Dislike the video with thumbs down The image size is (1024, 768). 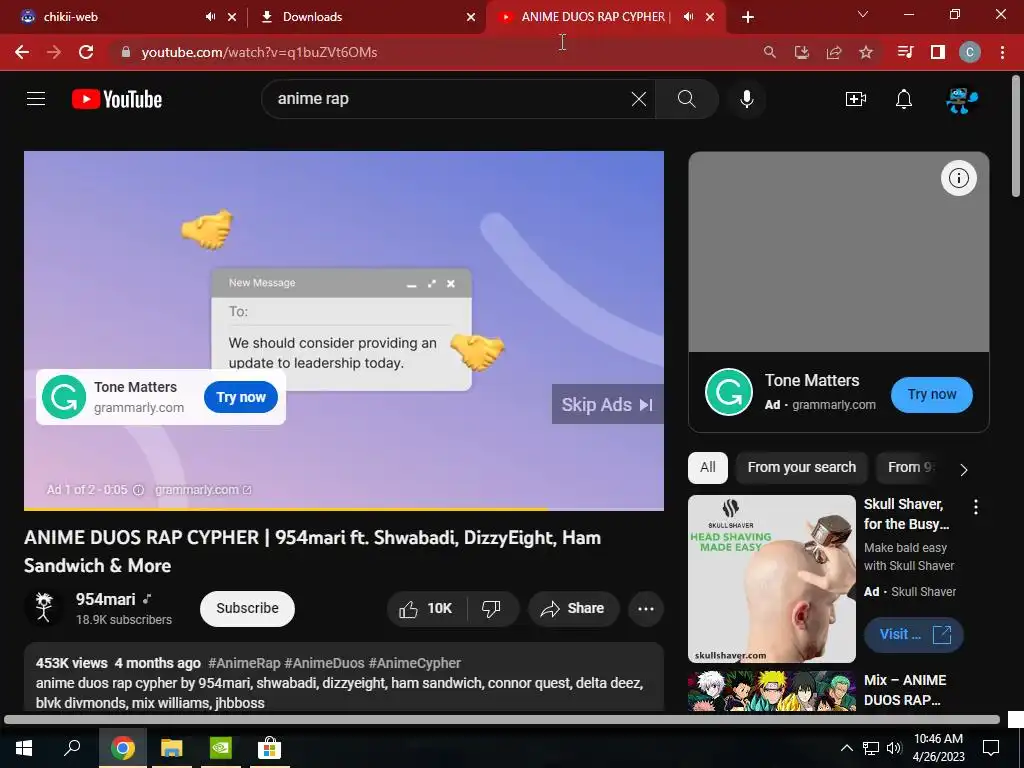(492, 609)
